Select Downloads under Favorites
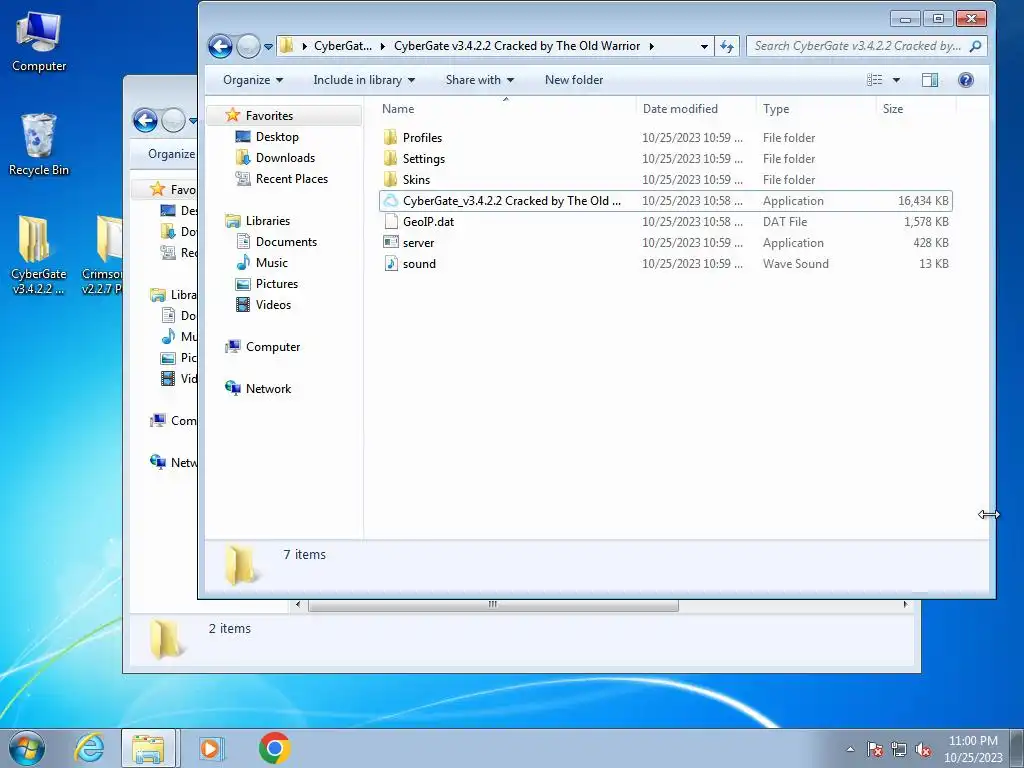The width and height of the screenshot is (1024, 768). (x=285, y=157)
